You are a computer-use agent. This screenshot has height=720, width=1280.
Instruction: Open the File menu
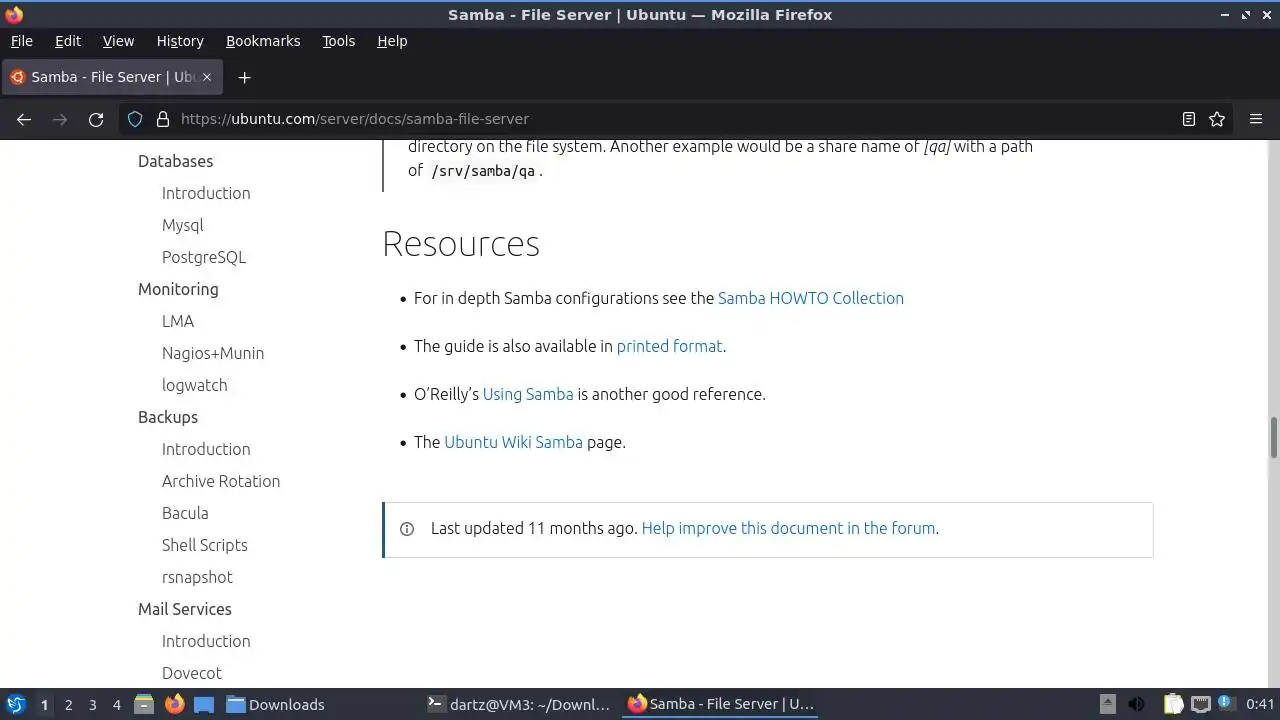click(22, 41)
